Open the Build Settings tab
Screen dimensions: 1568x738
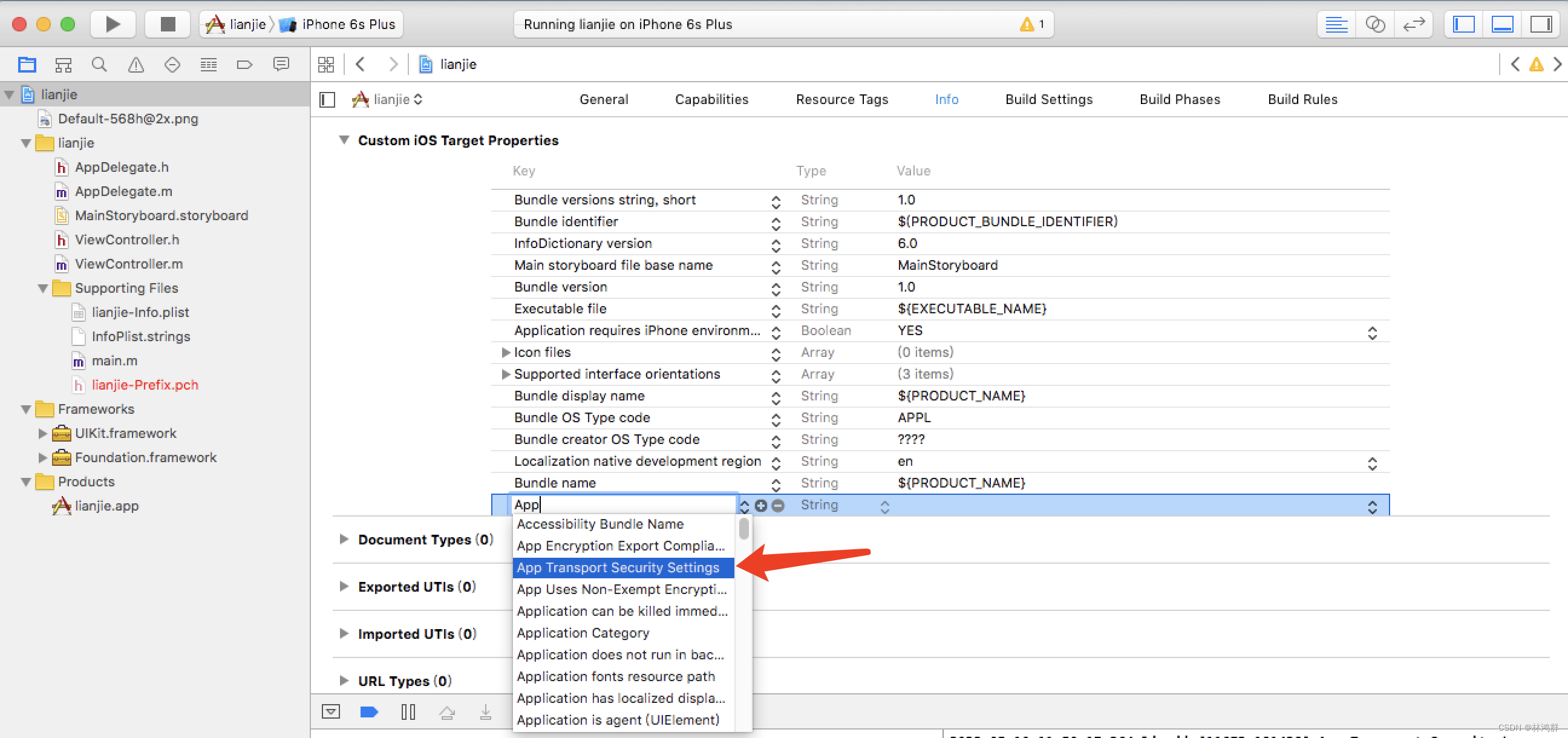(1048, 99)
